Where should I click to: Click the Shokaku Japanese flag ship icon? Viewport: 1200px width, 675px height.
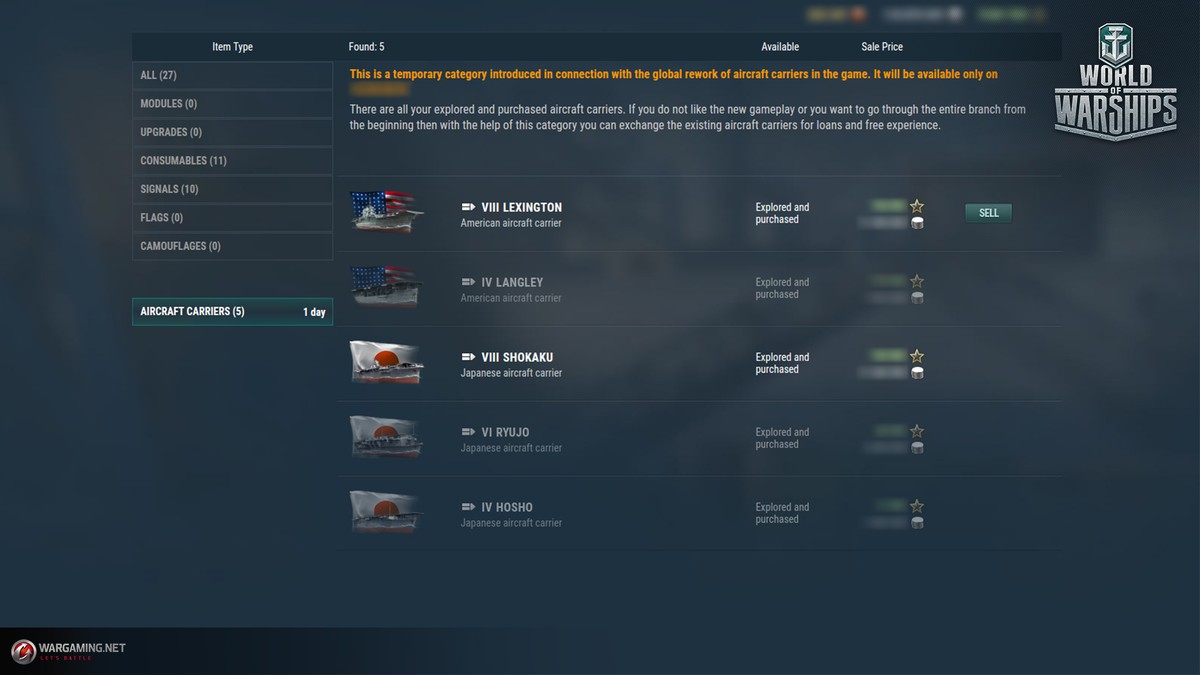[384, 362]
